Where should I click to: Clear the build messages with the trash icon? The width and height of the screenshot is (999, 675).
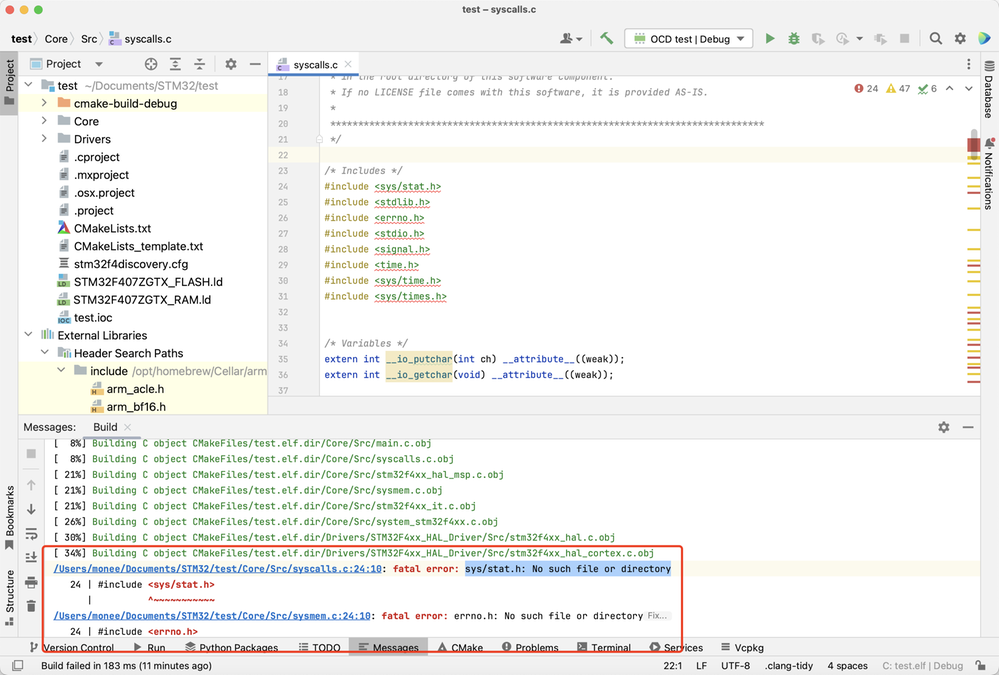click(x=32, y=606)
